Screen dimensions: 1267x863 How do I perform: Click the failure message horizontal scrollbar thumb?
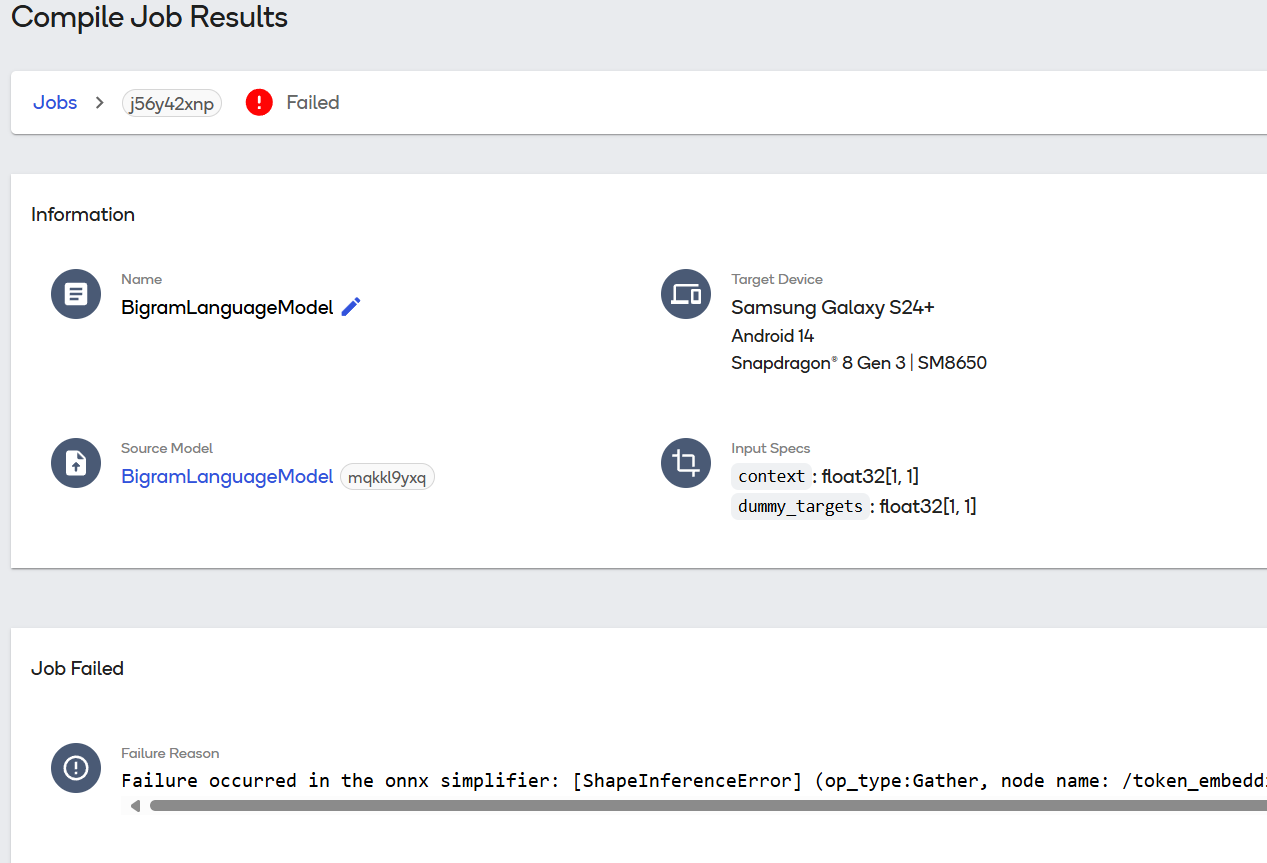coord(700,806)
